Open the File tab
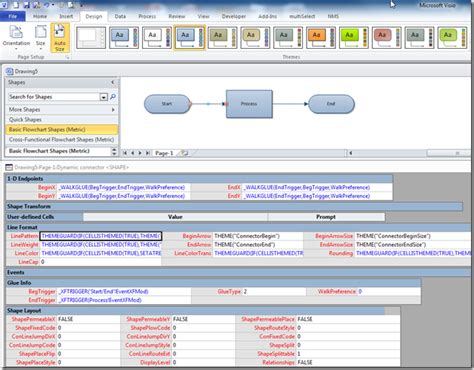 13,16
